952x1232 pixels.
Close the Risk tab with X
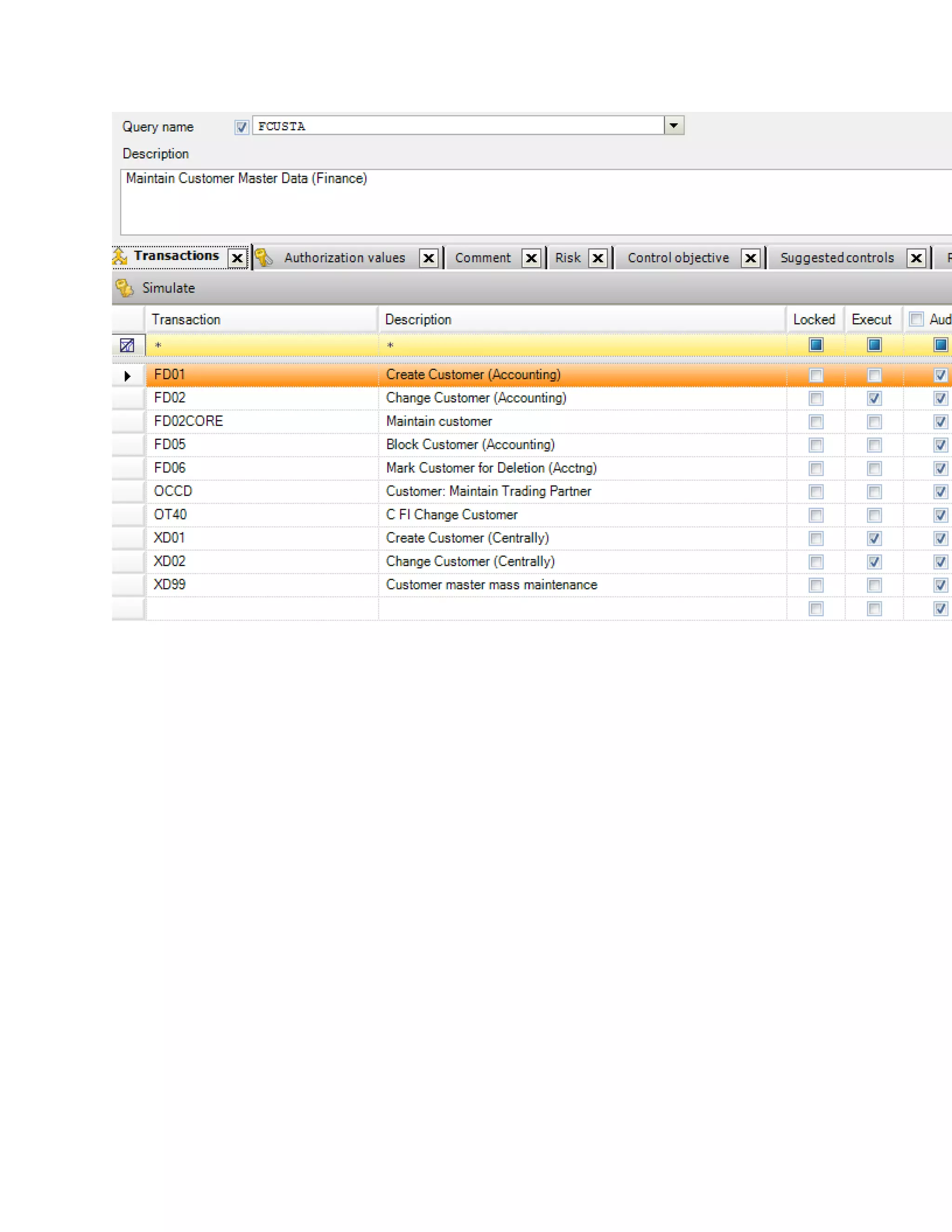(598, 258)
